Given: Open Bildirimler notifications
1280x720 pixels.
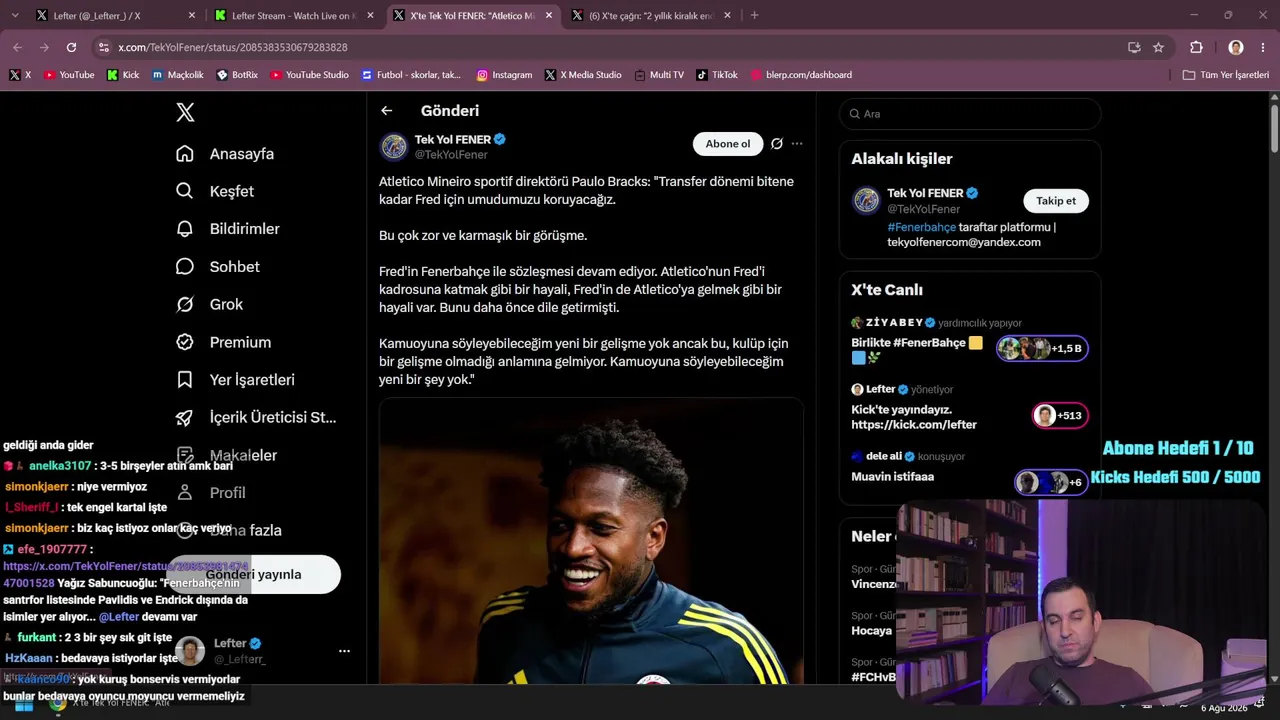Looking at the screenshot, I should pos(228,229).
